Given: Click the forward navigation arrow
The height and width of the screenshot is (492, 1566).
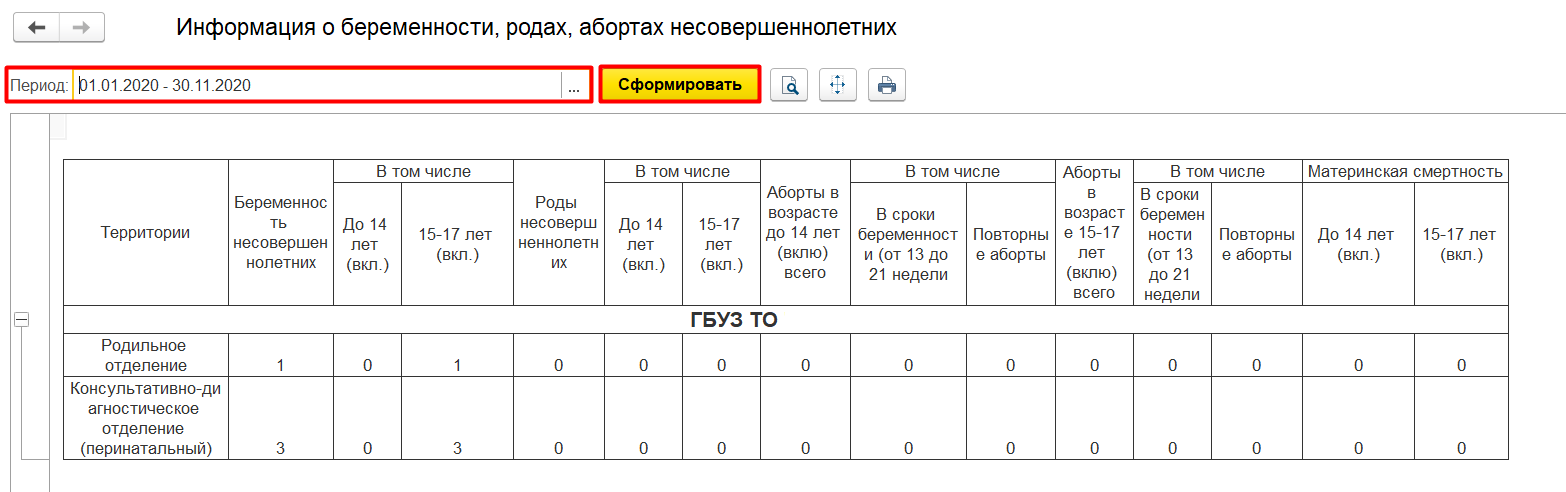Looking at the screenshot, I should (82, 28).
